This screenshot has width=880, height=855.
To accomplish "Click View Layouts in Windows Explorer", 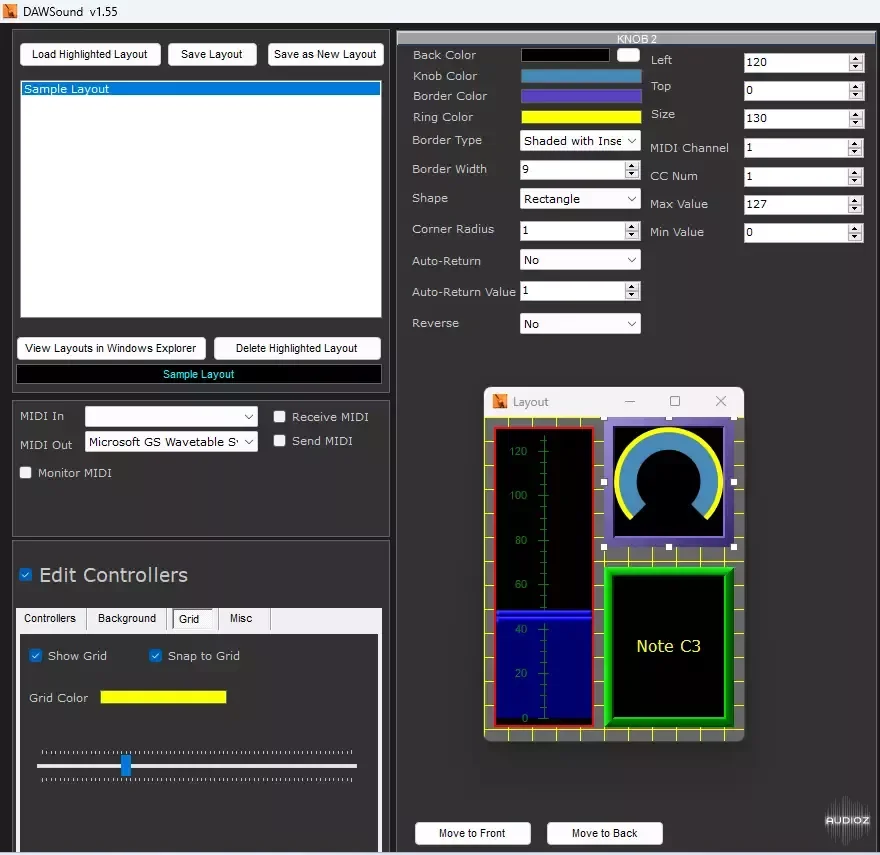I will [111, 348].
